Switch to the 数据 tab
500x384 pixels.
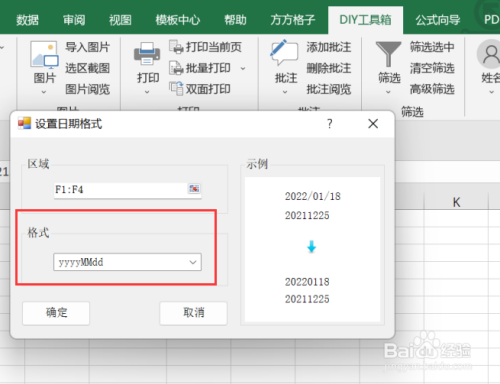tap(27, 20)
